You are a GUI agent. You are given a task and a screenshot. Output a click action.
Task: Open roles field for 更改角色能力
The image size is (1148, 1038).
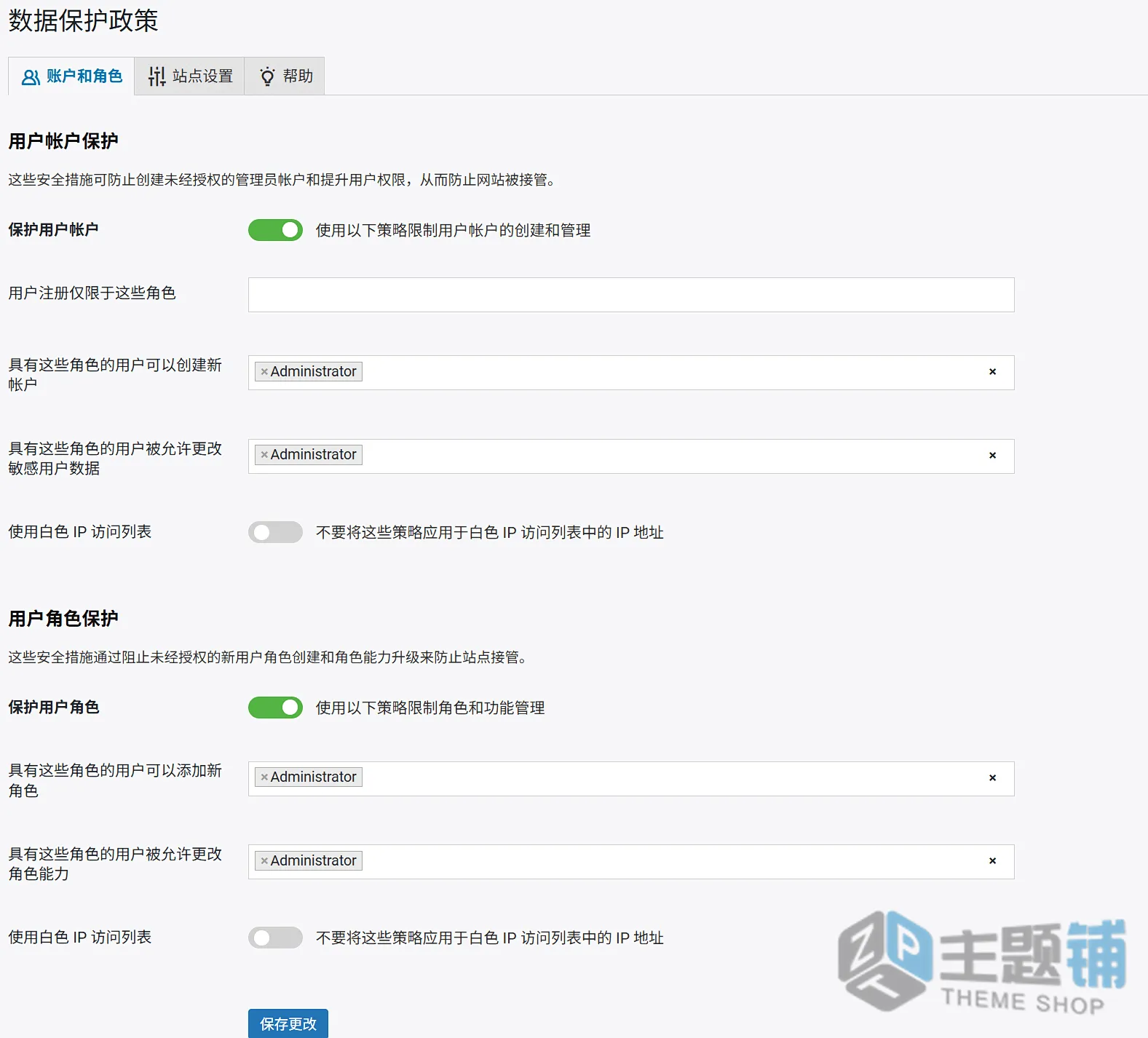[631, 862]
